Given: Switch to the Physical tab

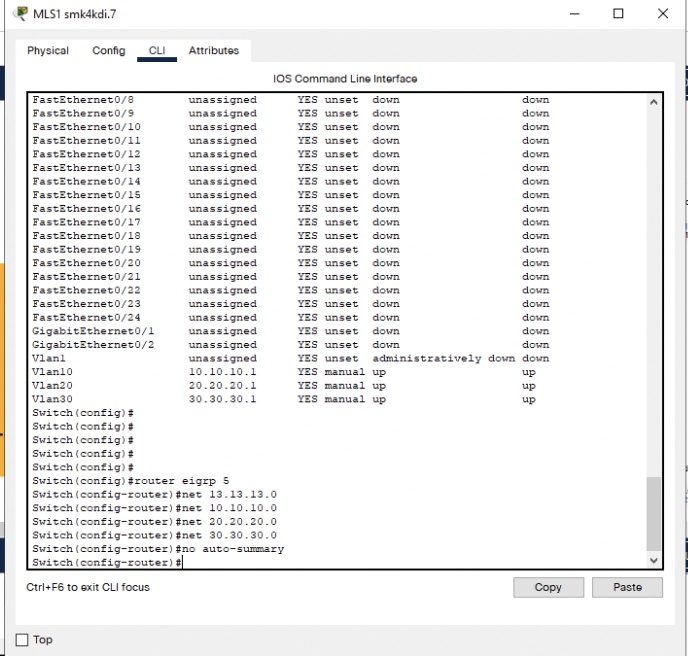Looking at the screenshot, I should pos(48,50).
